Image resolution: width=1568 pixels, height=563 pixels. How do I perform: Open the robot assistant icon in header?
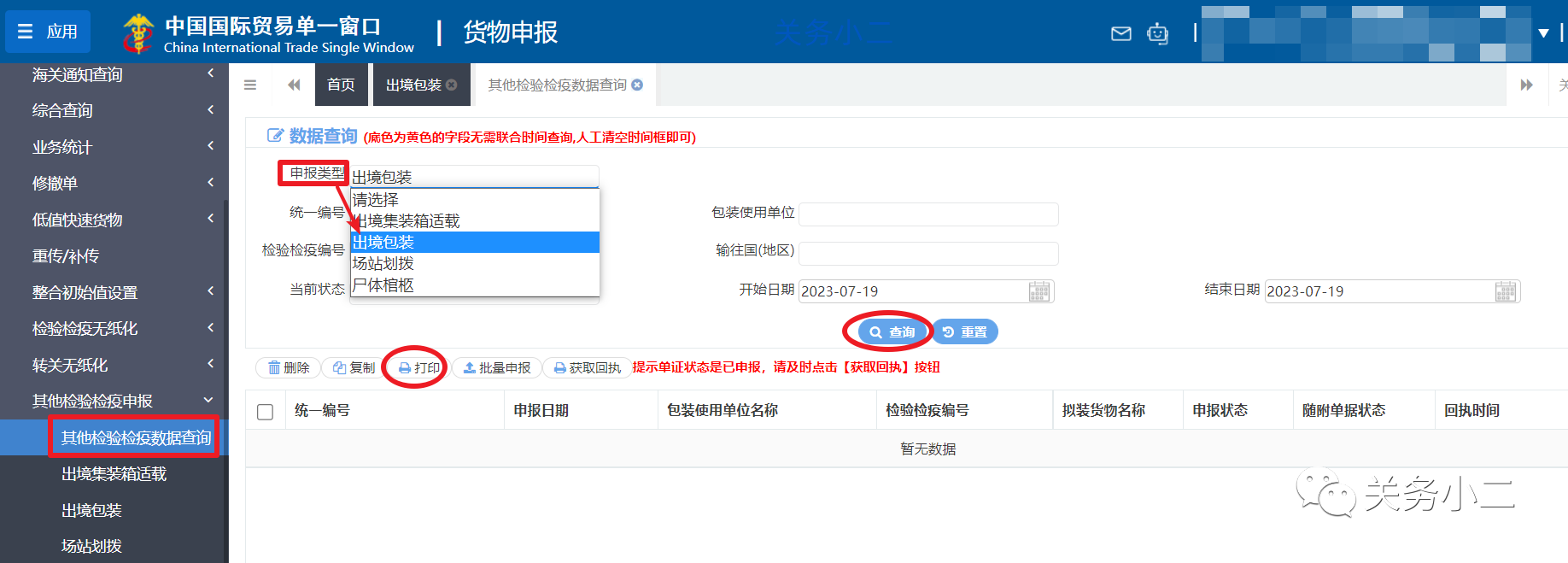tap(1157, 33)
